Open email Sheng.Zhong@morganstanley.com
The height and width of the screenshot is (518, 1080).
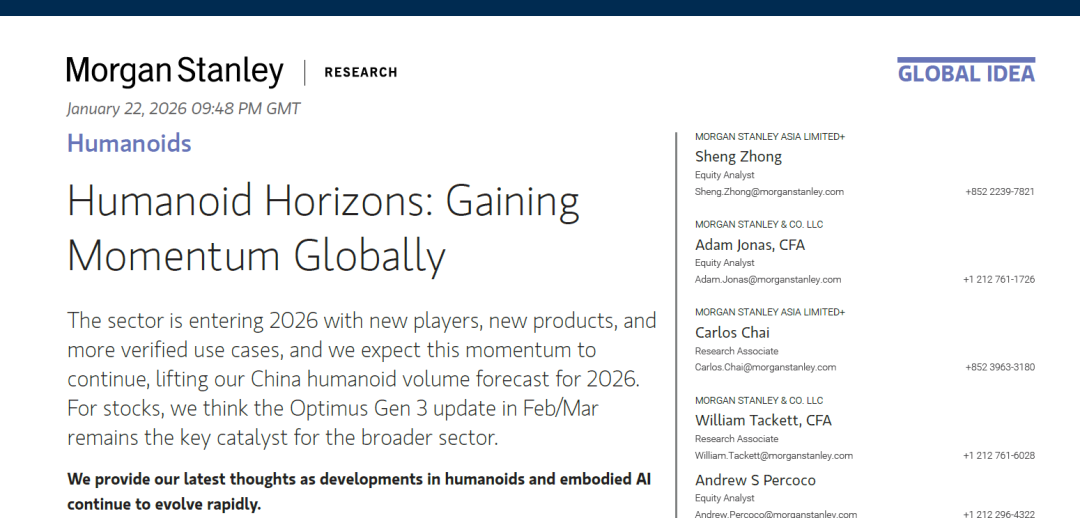tap(769, 192)
